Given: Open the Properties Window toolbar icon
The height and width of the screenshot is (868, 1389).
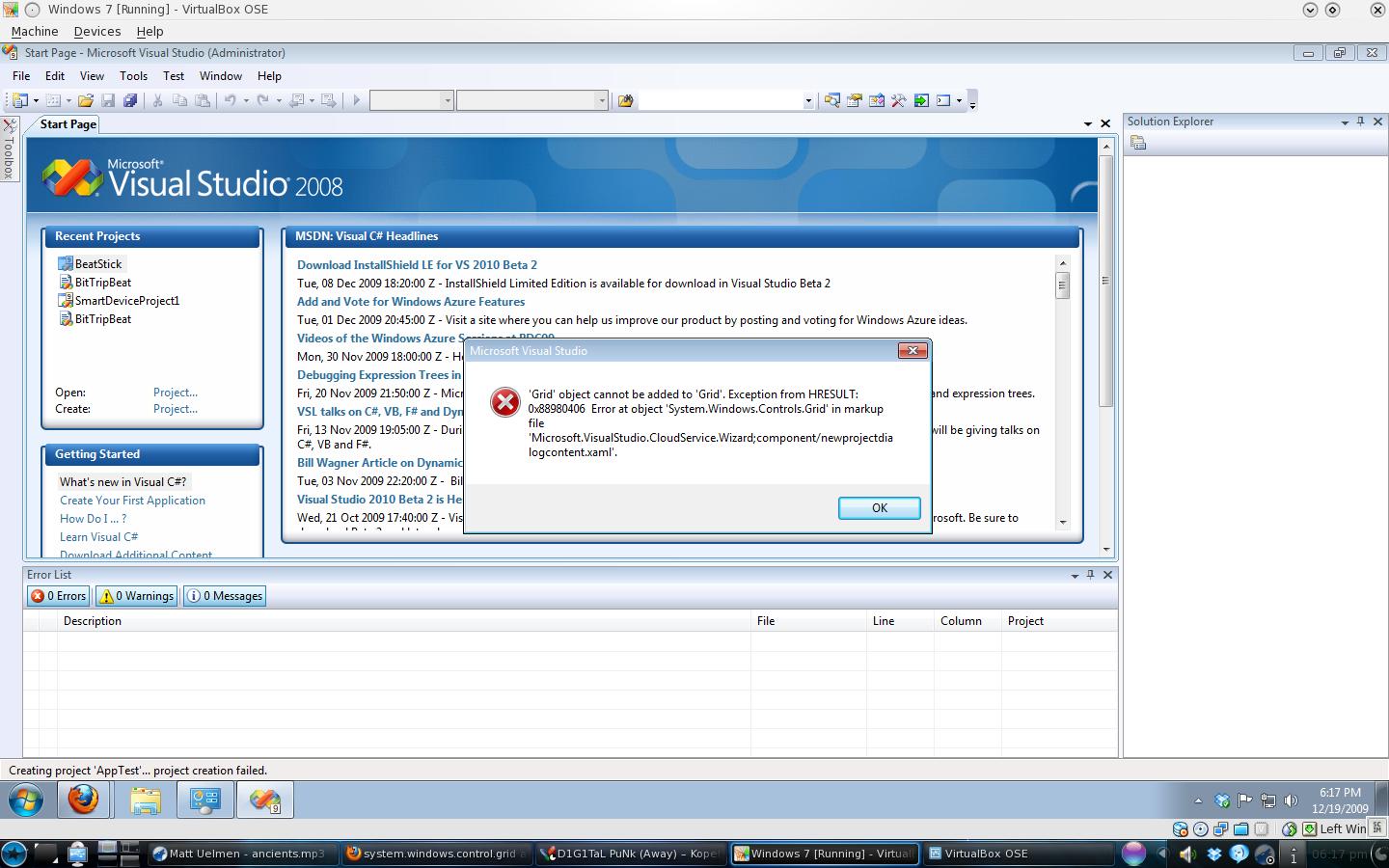Looking at the screenshot, I should [x=854, y=100].
